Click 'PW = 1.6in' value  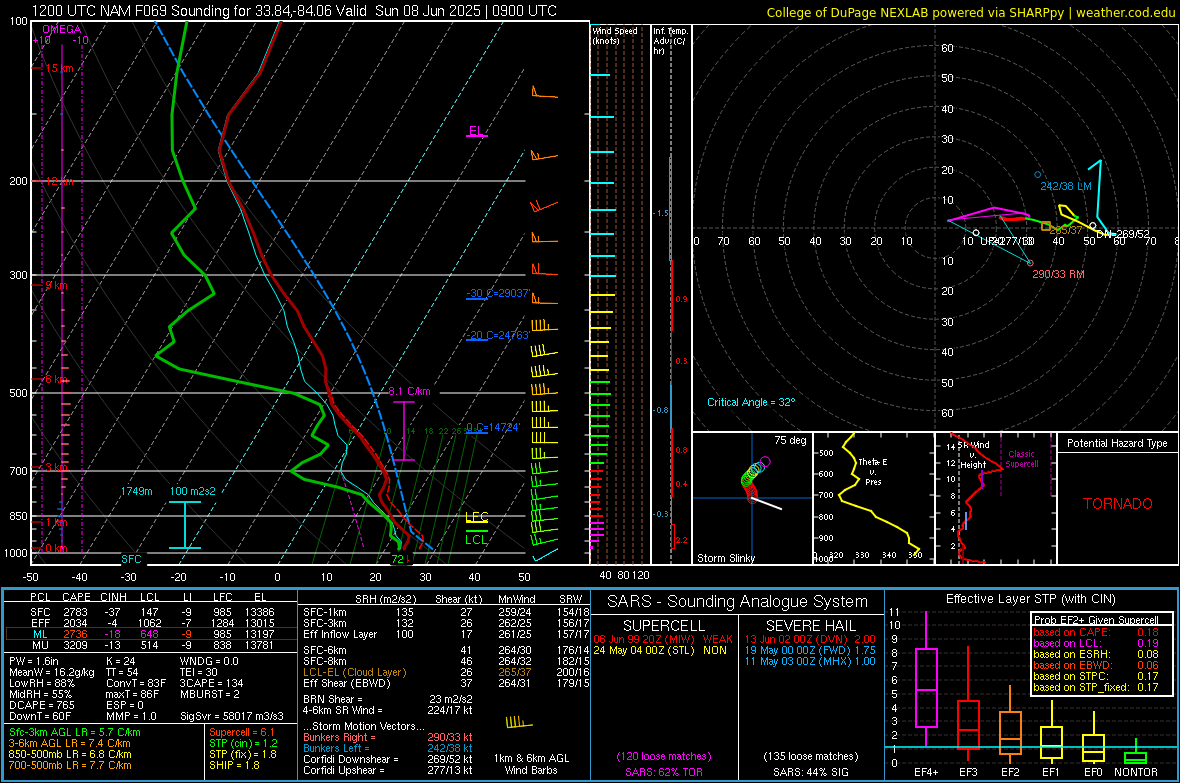pos(34,661)
